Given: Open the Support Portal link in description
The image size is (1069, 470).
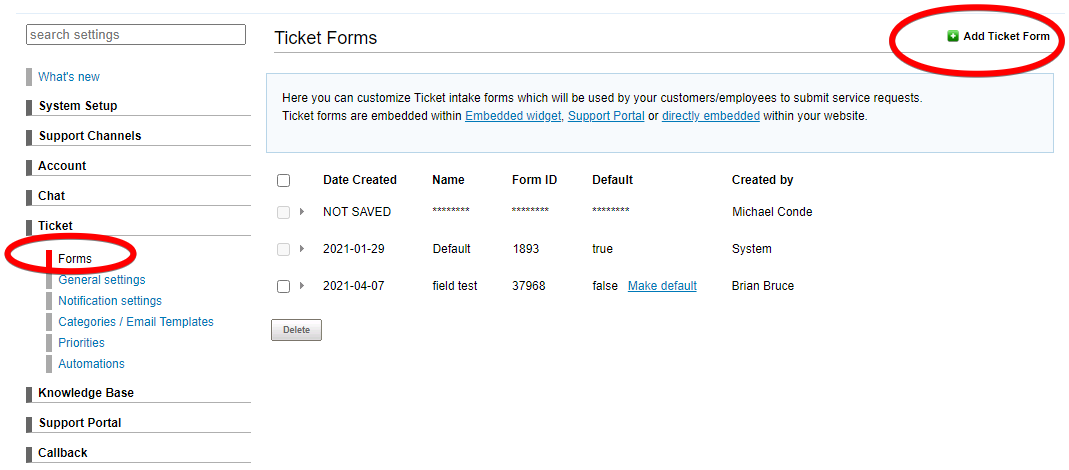Looking at the screenshot, I should click(606, 116).
